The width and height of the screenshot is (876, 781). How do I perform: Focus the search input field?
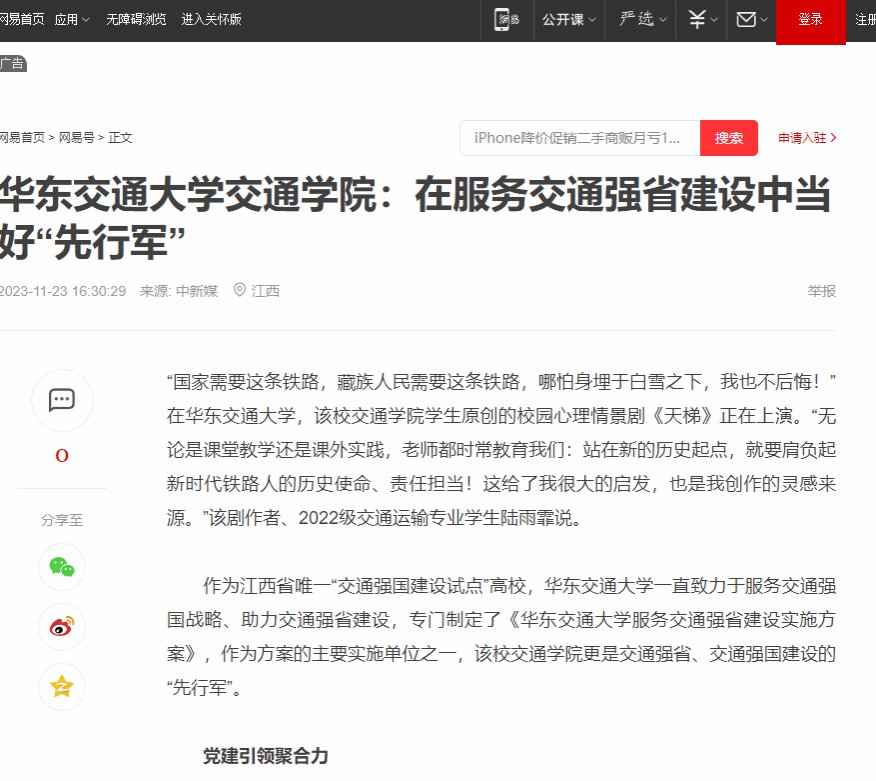point(580,138)
